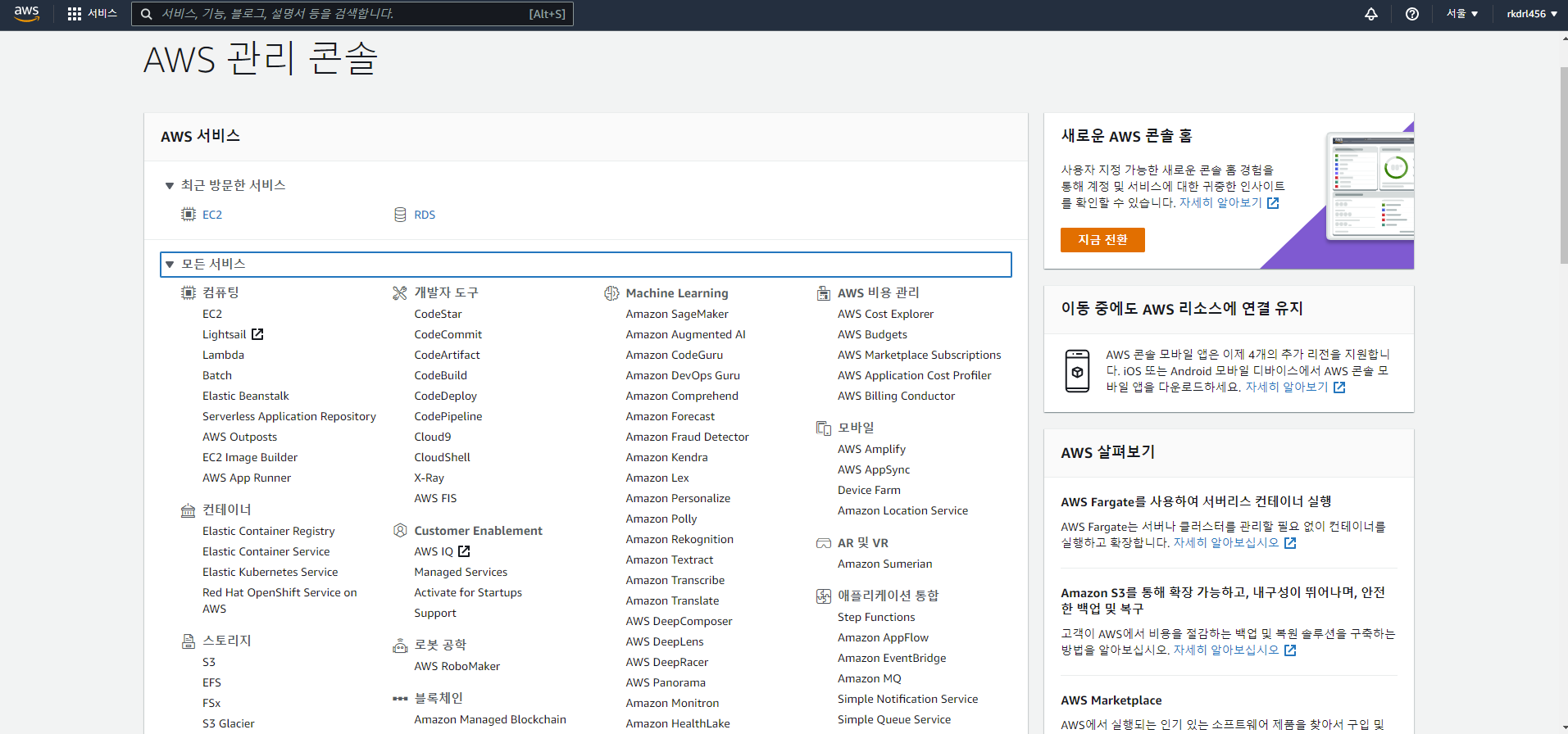Click the page vertical scrollbar
Image resolution: width=1568 pixels, height=734 pixels.
pyautogui.click(x=1563, y=164)
